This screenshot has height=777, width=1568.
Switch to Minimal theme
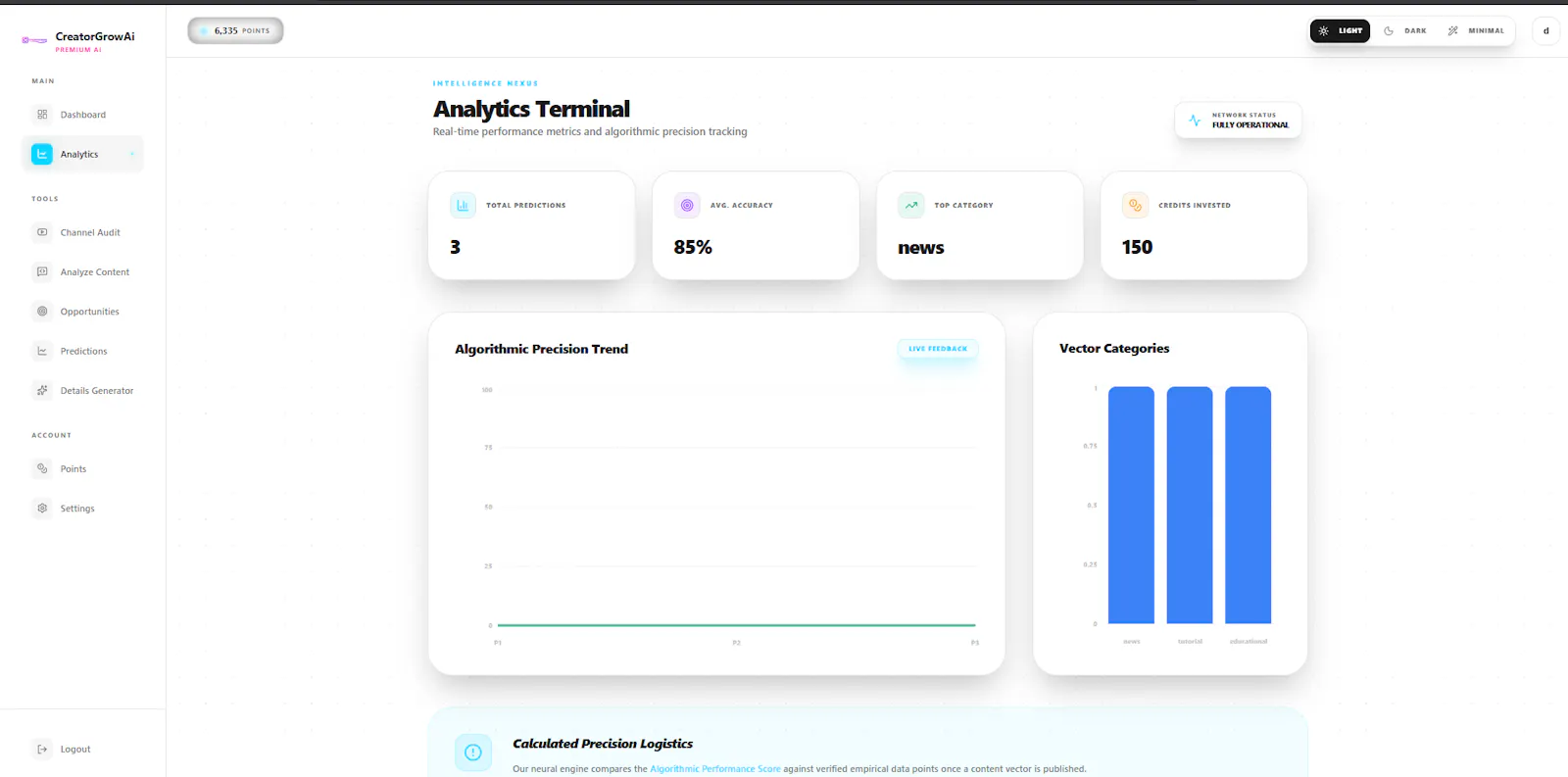click(x=1476, y=30)
